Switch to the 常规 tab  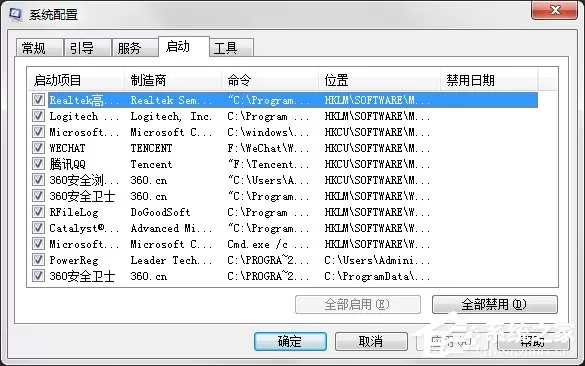(39, 48)
